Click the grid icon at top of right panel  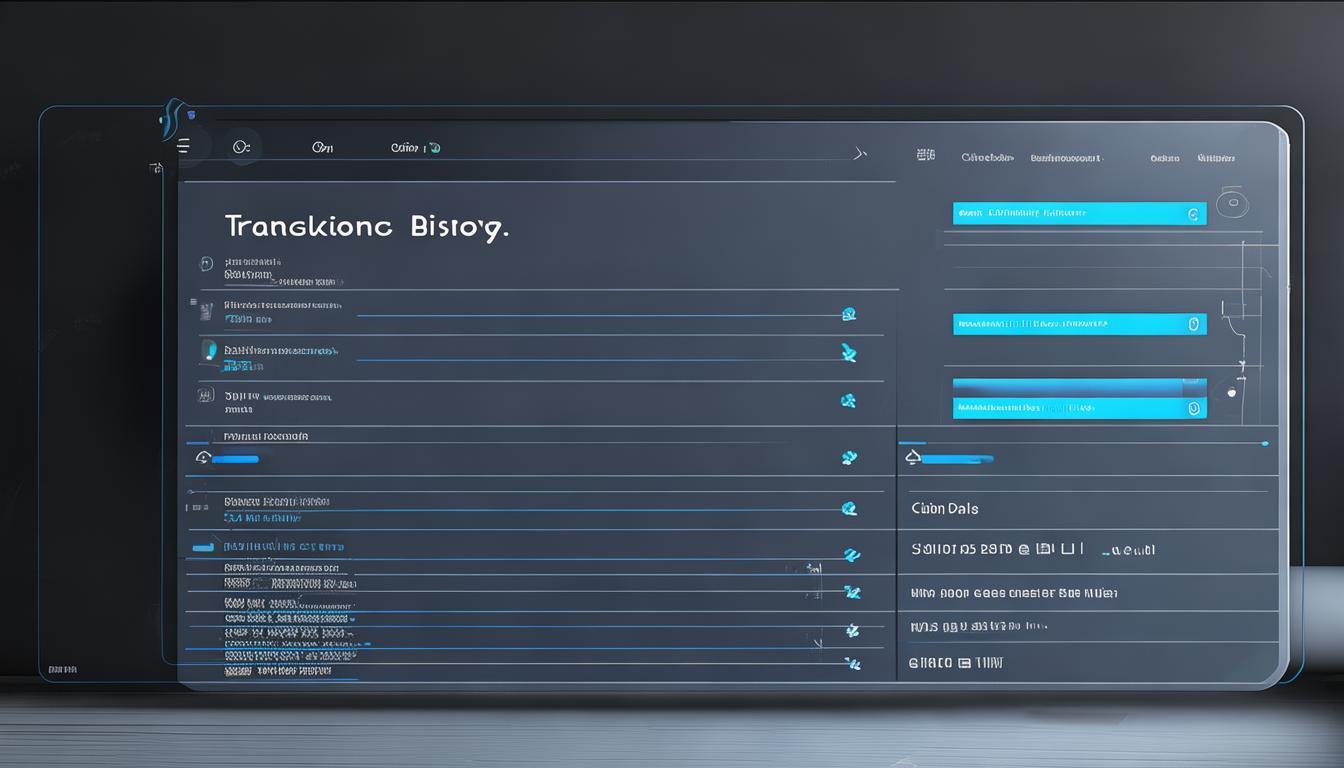pos(925,155)
